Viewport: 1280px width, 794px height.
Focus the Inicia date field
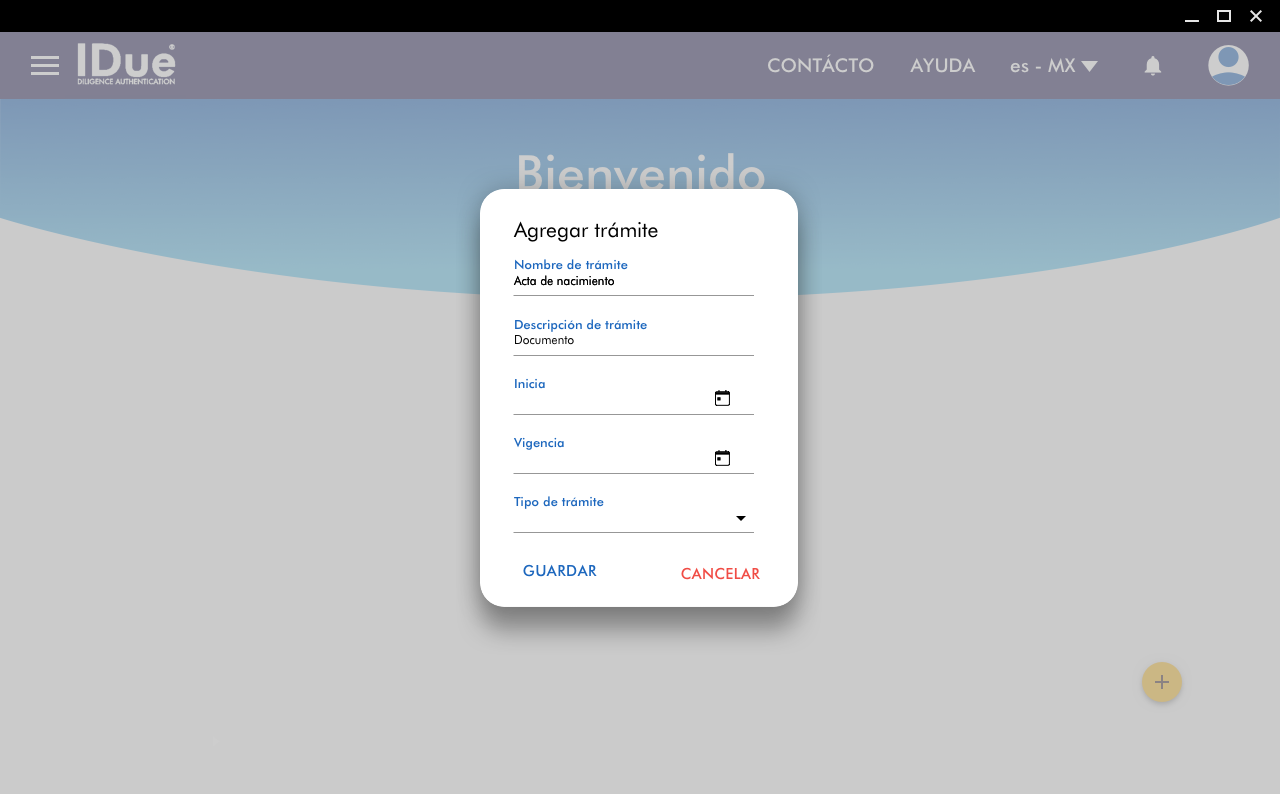point(610,400)
